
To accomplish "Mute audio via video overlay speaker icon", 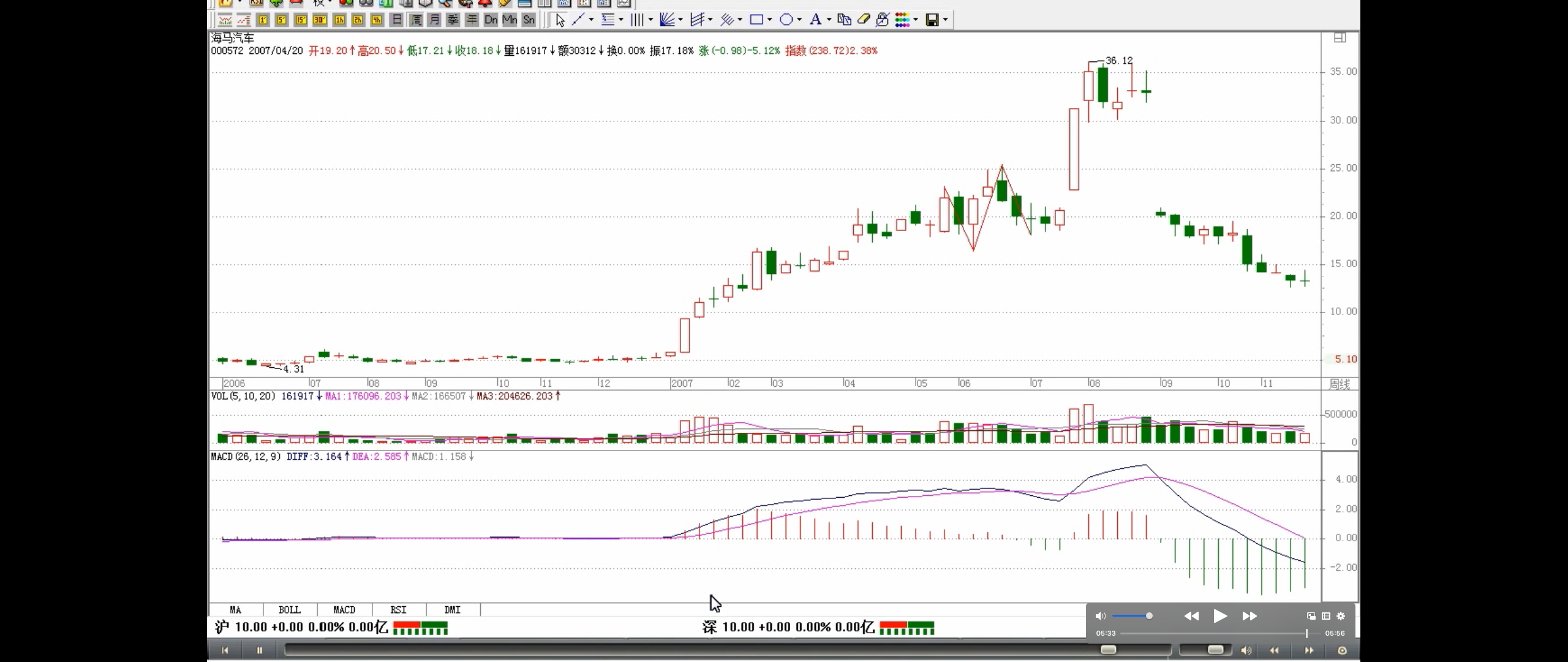I will (x=1101, y=616).
